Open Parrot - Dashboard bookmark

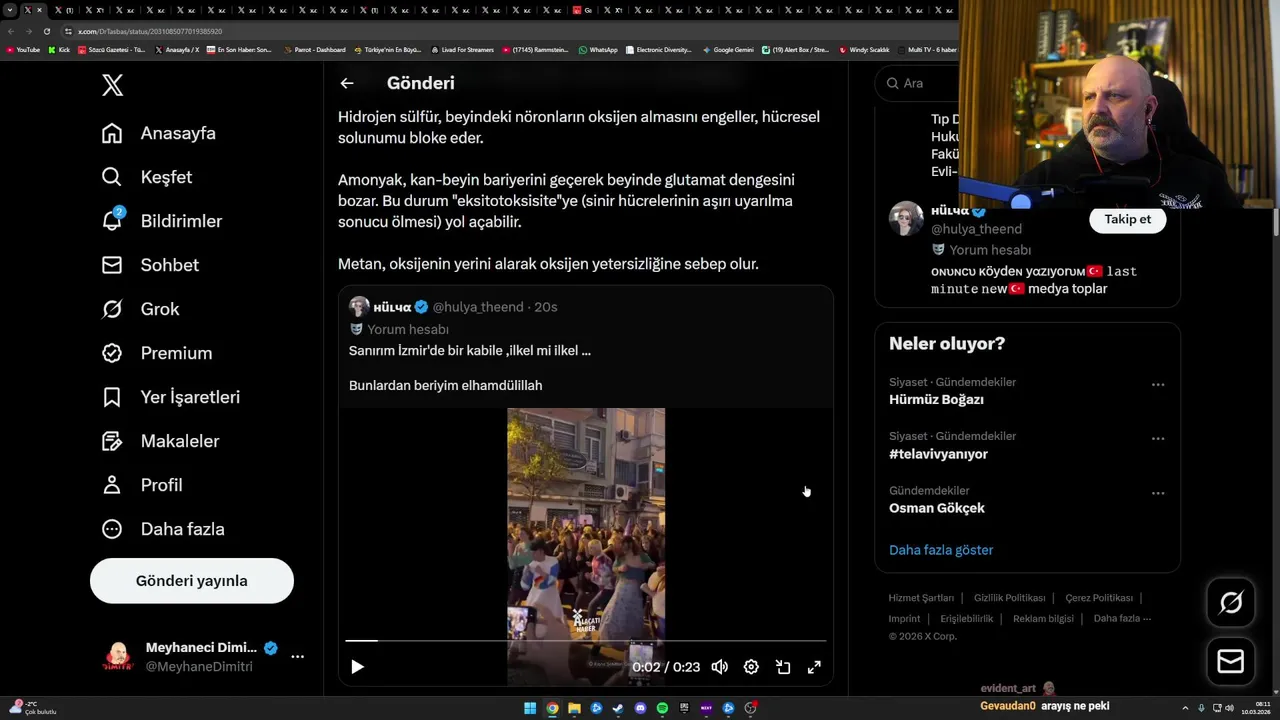point(315,50)
